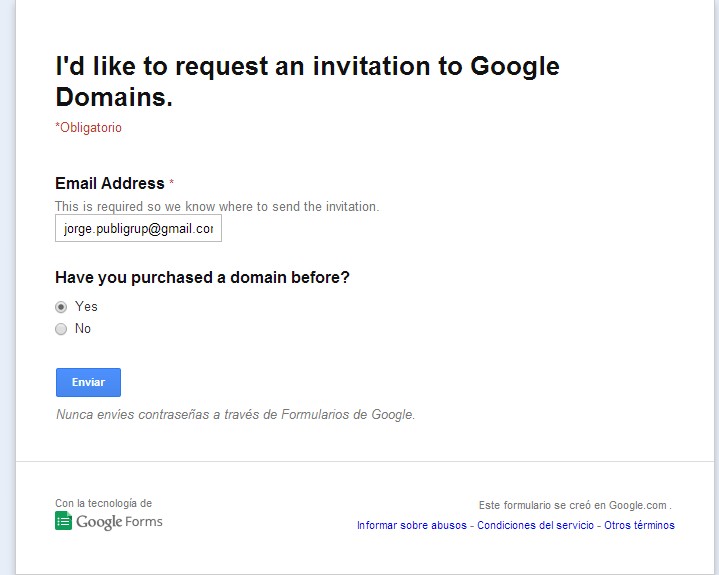Image resolution: width=719 pixels, height=575 pixels.
Task: Click the green Google Forms sheet icon
Action: [63, 521]
